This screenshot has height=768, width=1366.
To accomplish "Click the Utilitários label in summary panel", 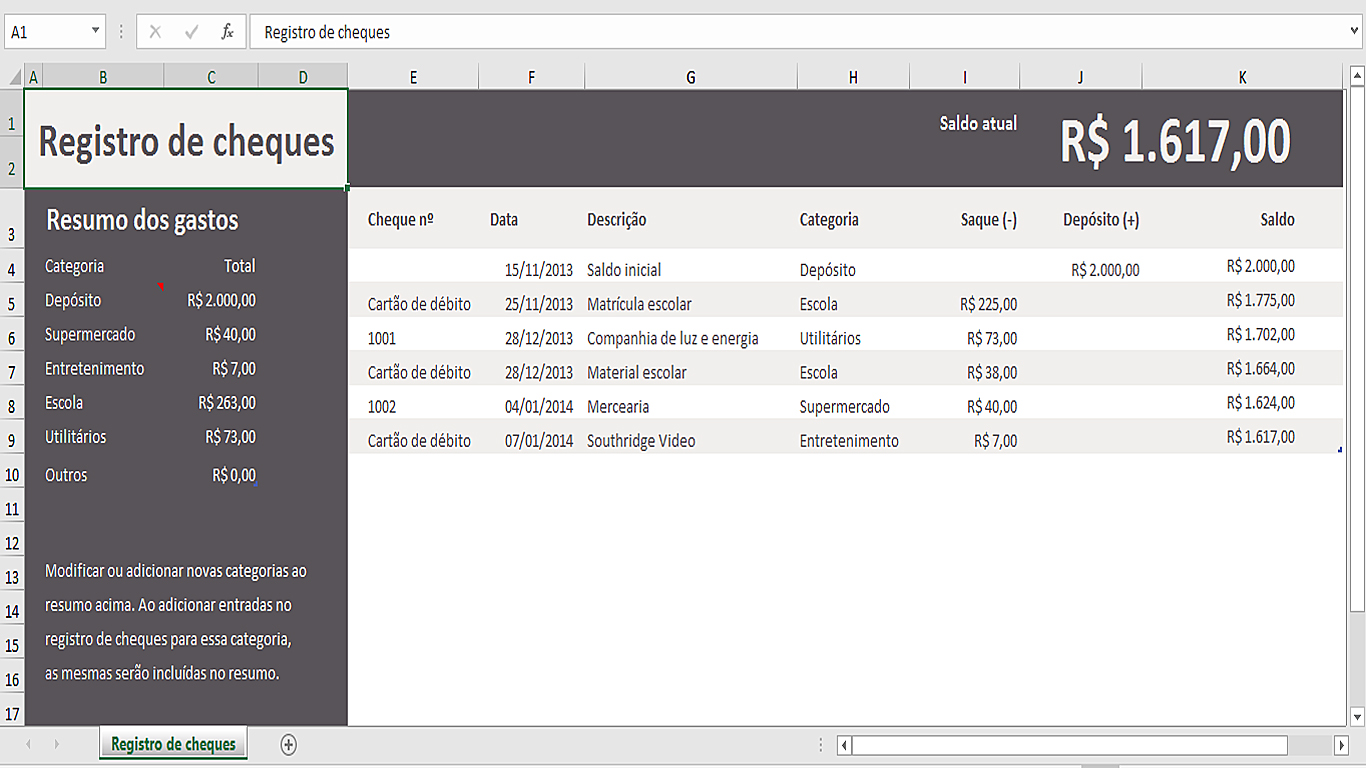I will (75, 437).
